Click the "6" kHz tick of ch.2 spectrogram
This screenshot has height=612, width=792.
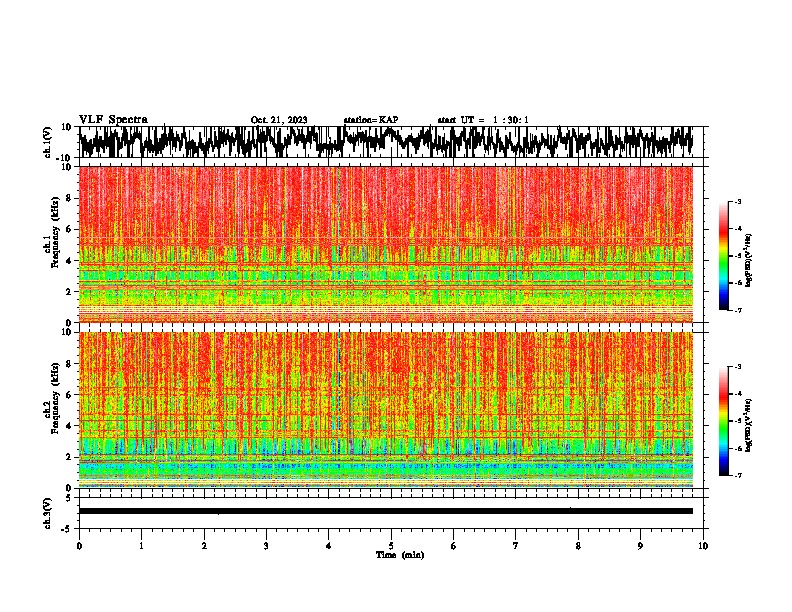point(70,395)
